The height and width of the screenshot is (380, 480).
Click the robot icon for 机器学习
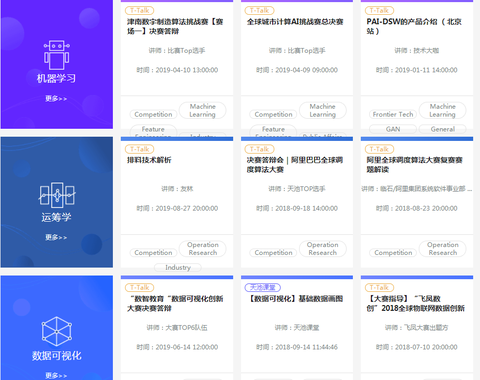pyautogui.click(x=57, y=55)
